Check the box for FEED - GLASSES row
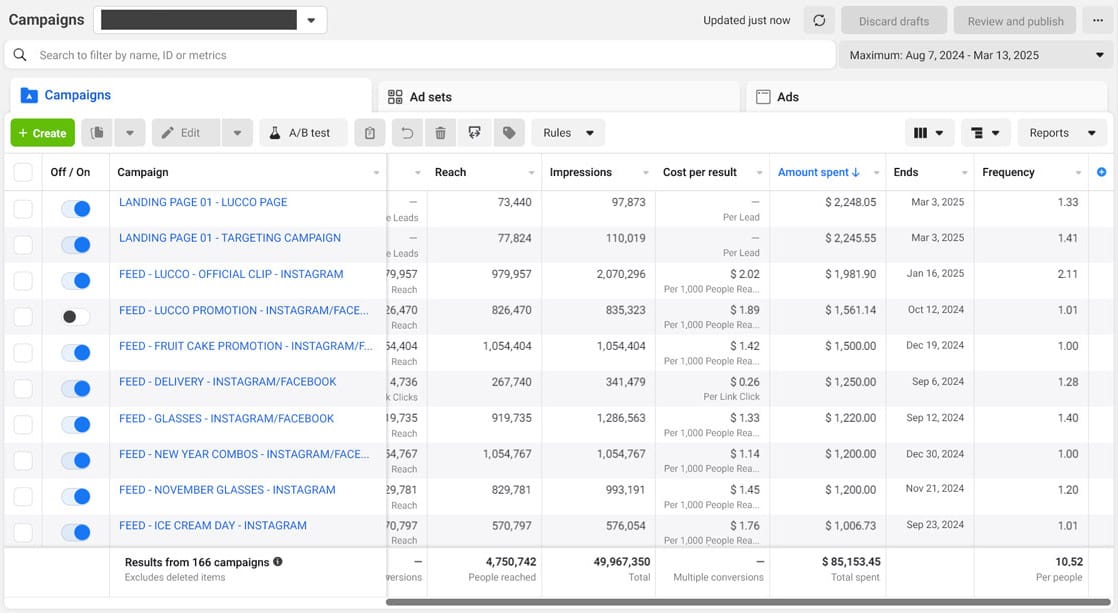The image size is (1118, 613). tap(23, 425)
